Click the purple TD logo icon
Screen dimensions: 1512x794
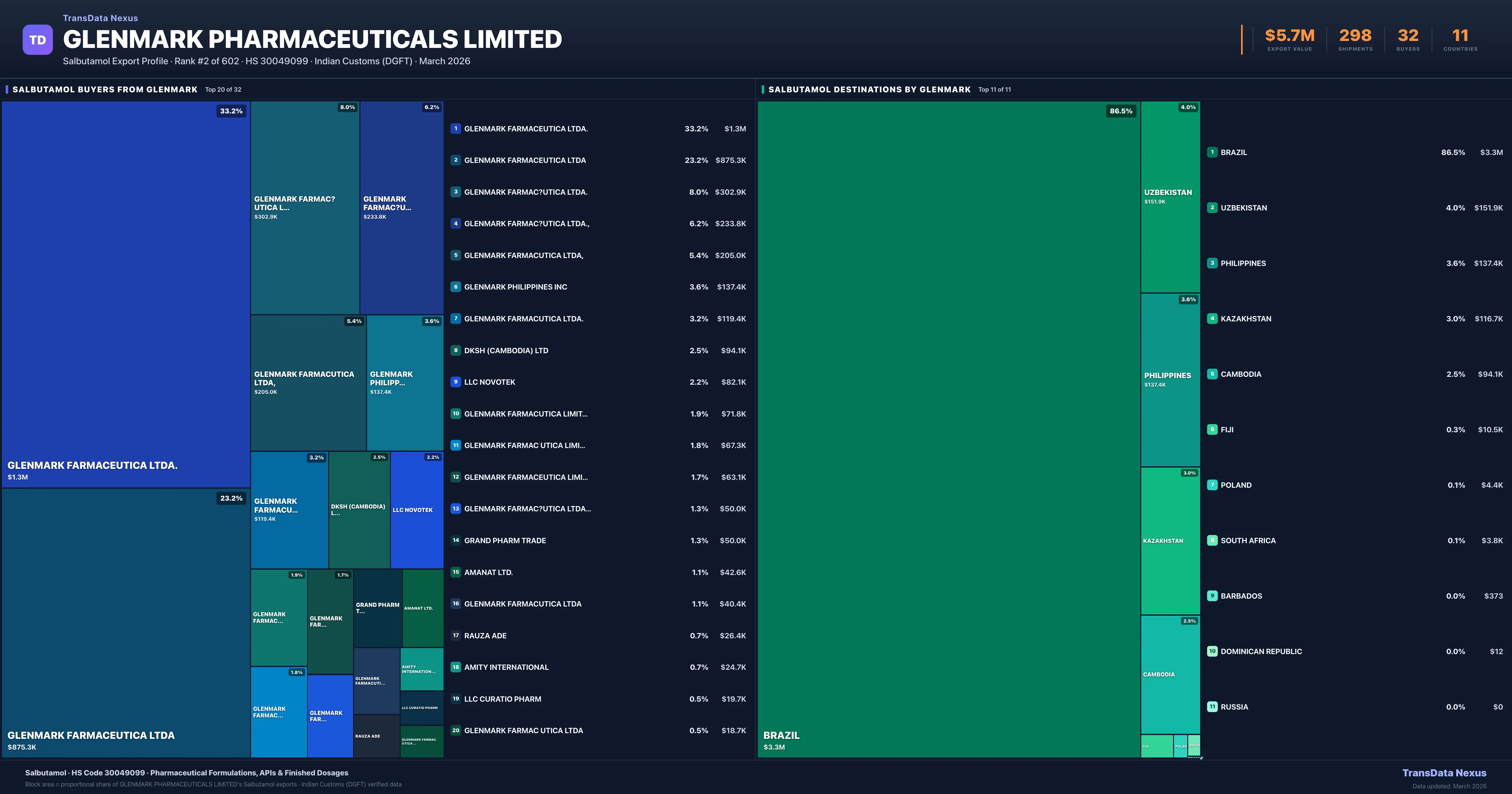(x=37, y=40)
